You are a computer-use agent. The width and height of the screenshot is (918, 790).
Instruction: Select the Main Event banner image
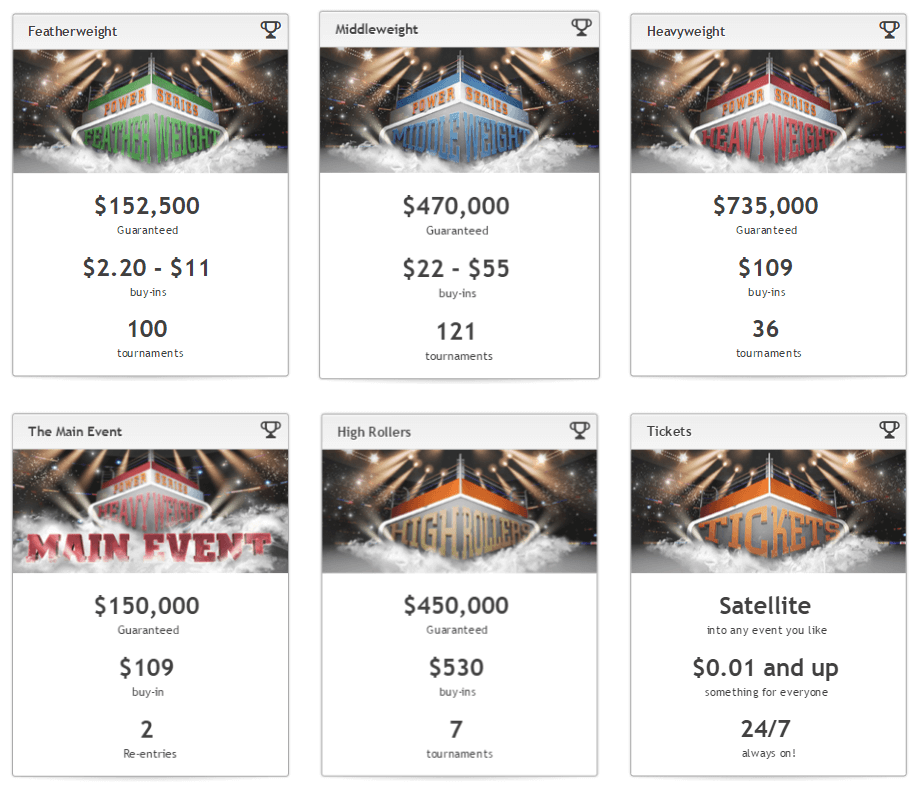point(150,511)
